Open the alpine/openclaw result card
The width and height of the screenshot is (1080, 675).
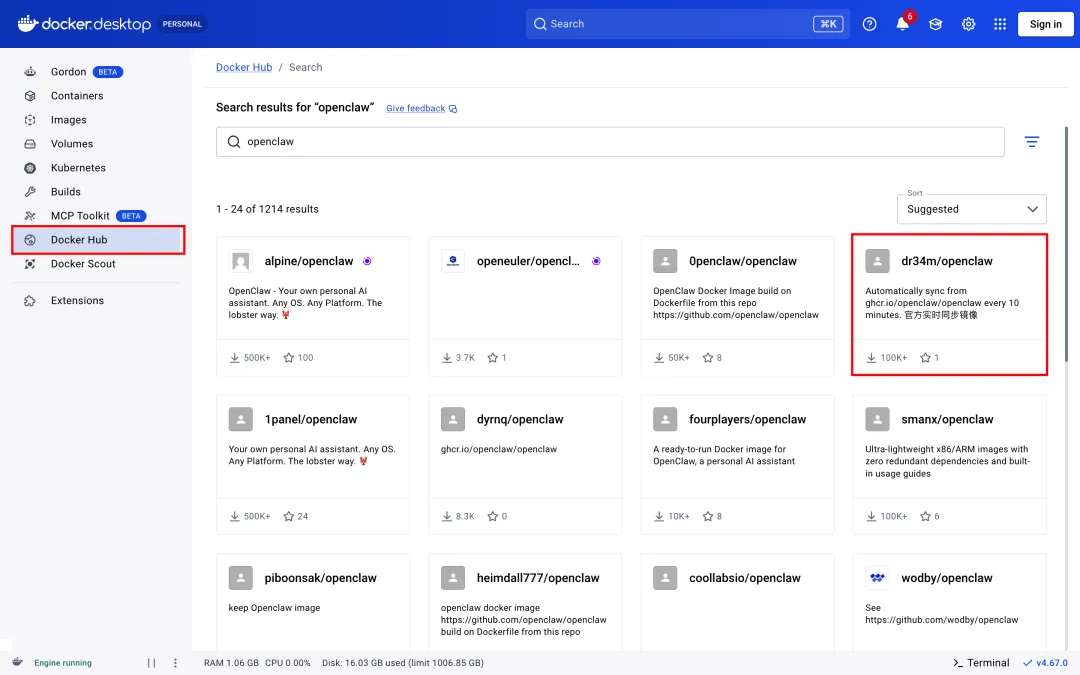click(x=313, y=307)
